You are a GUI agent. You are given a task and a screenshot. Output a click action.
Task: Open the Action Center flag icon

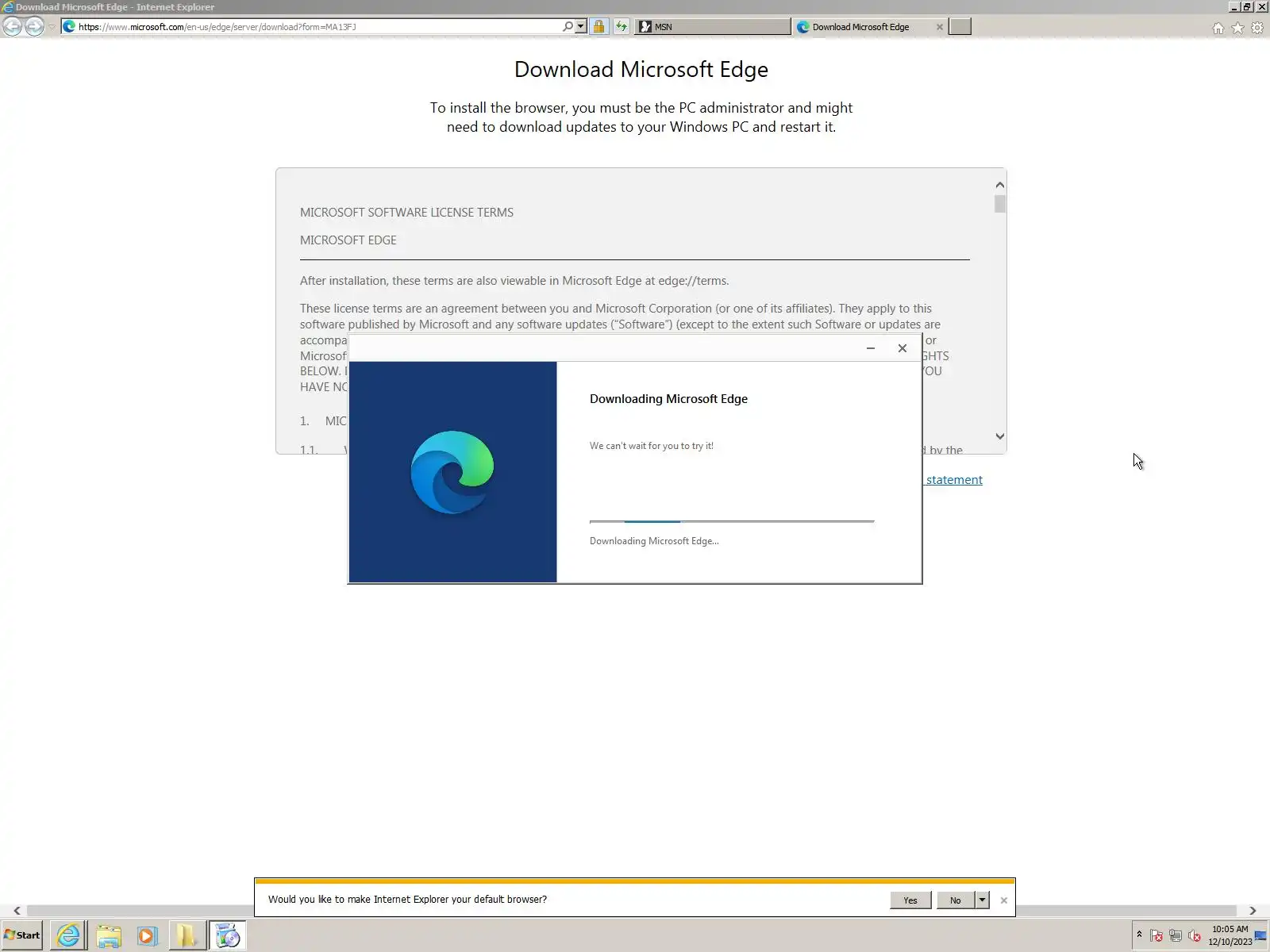(1156, 936)
